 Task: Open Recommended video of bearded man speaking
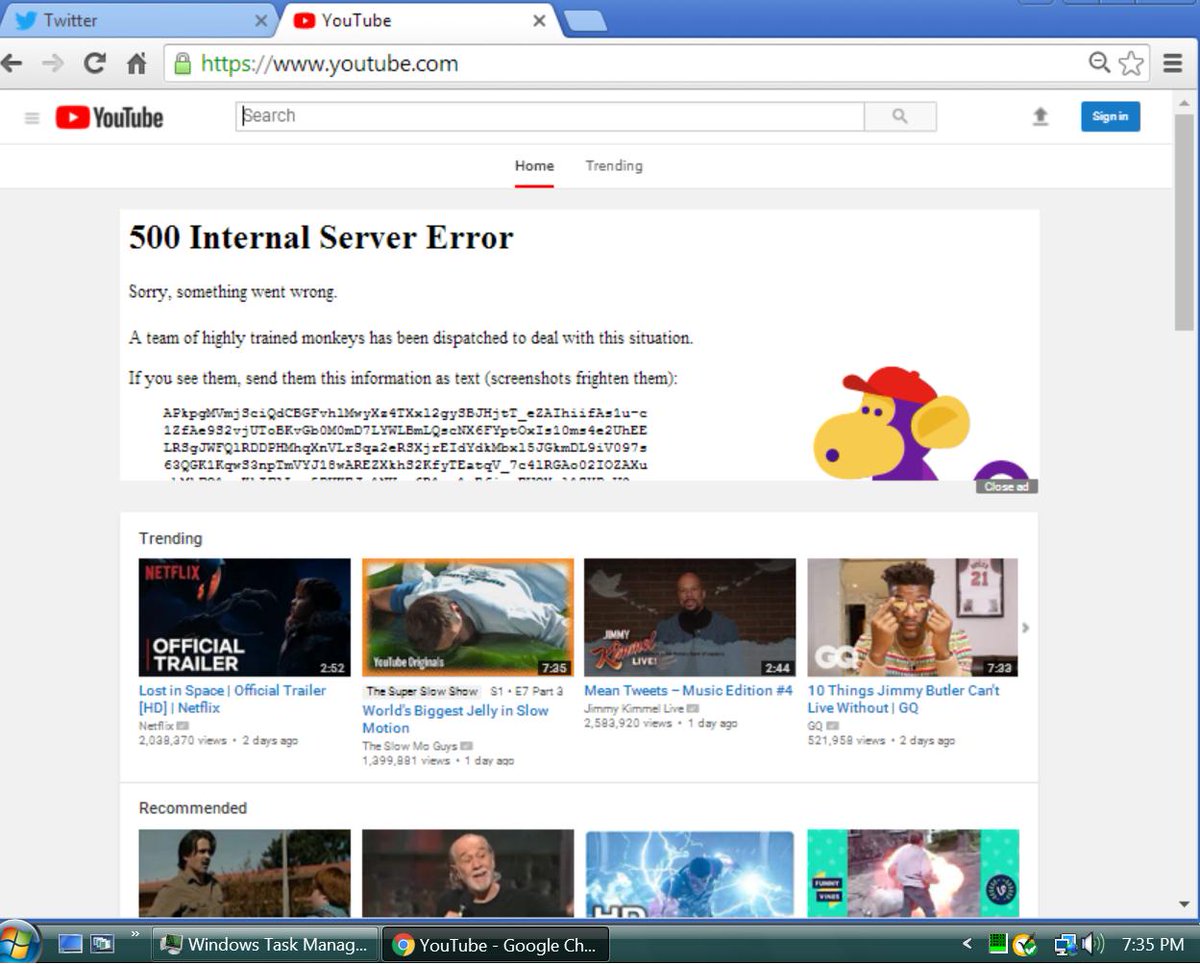[468, 873]
